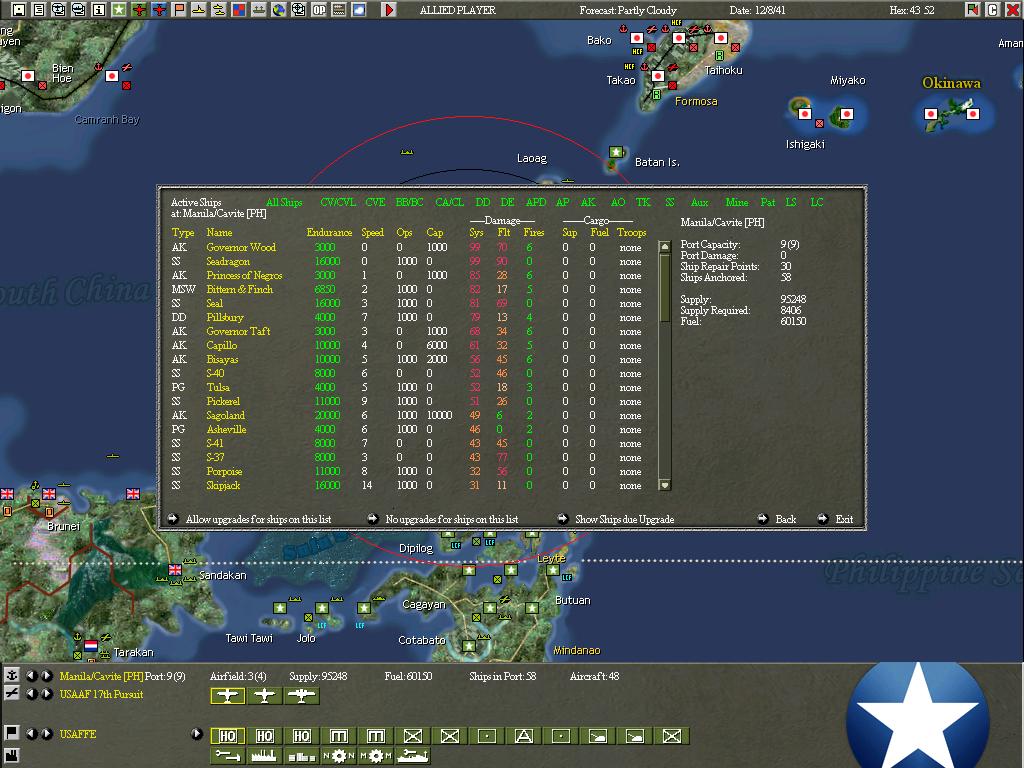
Task: Click the anchor port icon in bottom panel
Action: (11, 676)
